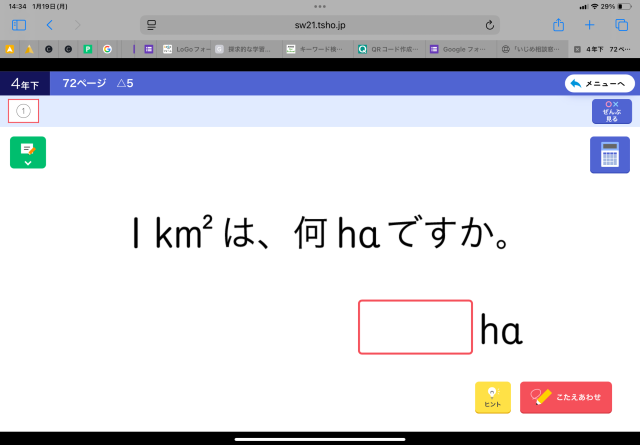Viewport: 640px width, 445px height.
Task: Click the ha answer input box
Action: 415,327
